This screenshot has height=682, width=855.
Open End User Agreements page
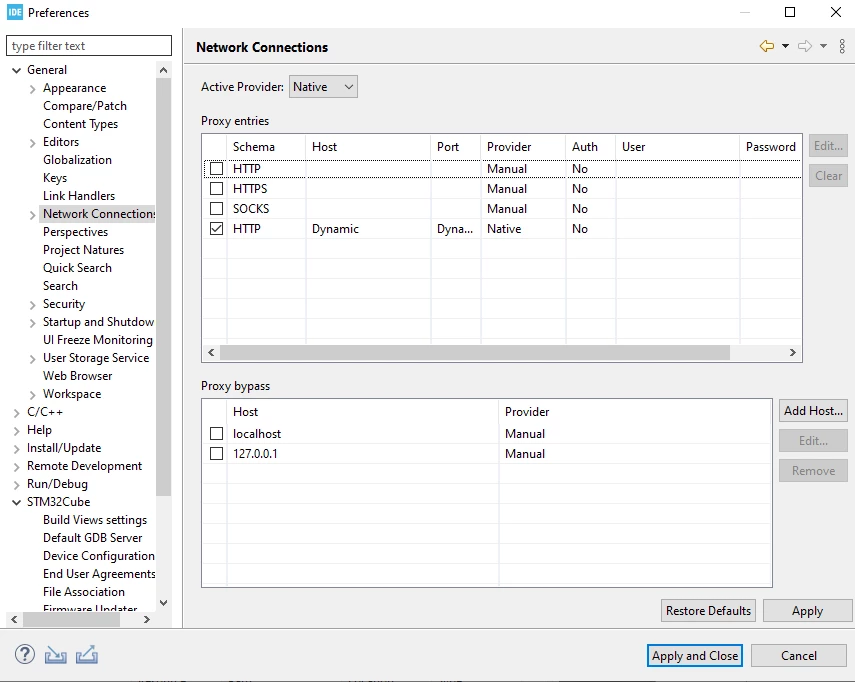click(99, 574)
